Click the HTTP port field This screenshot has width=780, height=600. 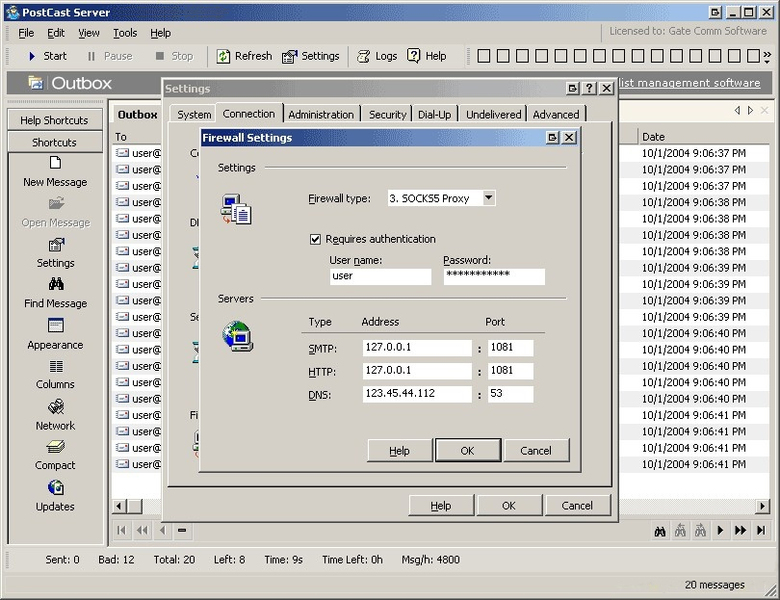(510, 371)
